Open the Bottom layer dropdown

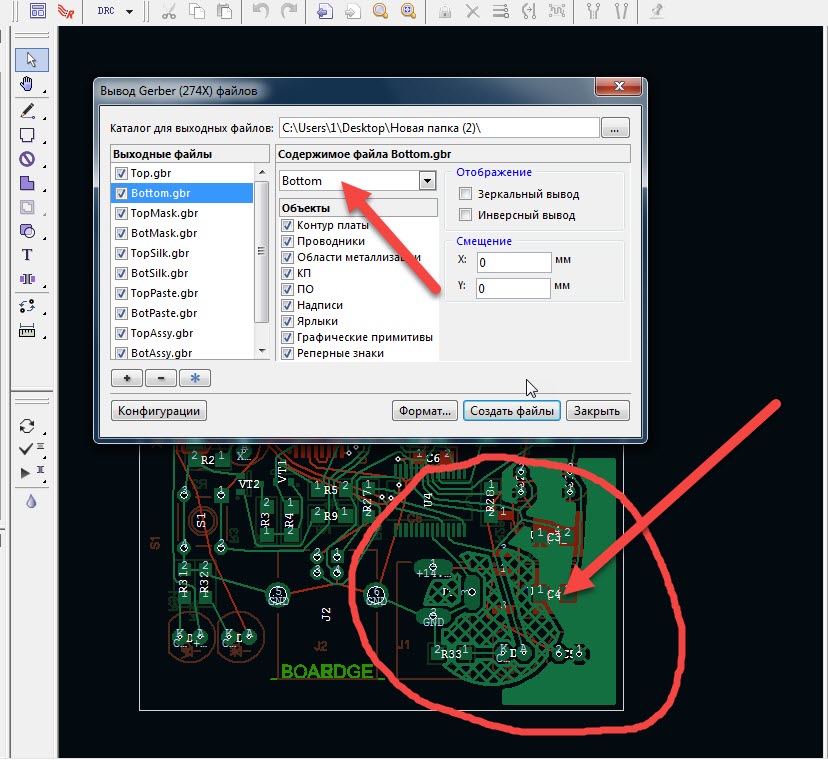[427, 181]
